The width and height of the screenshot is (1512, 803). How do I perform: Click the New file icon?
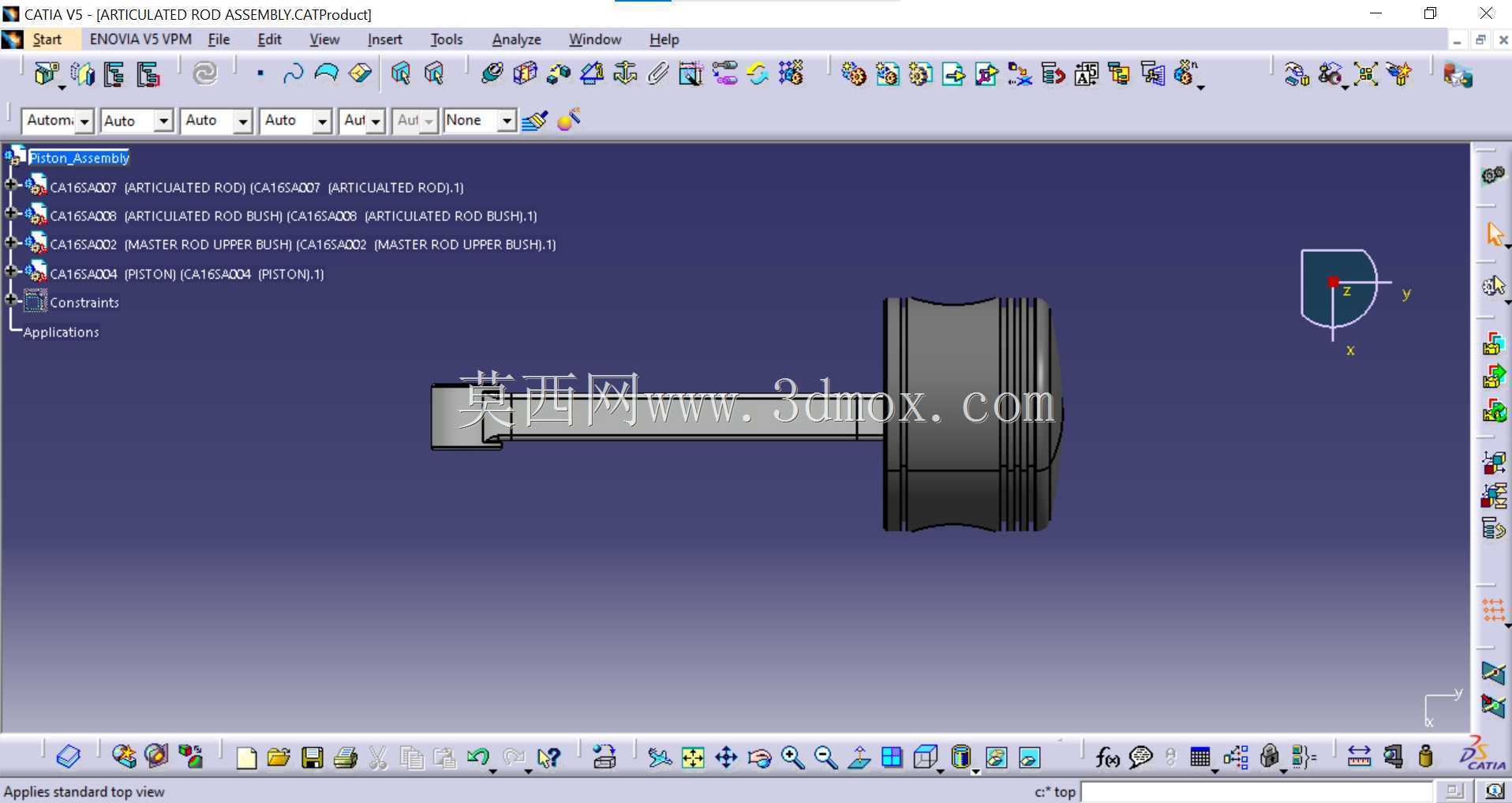(246, 758)
